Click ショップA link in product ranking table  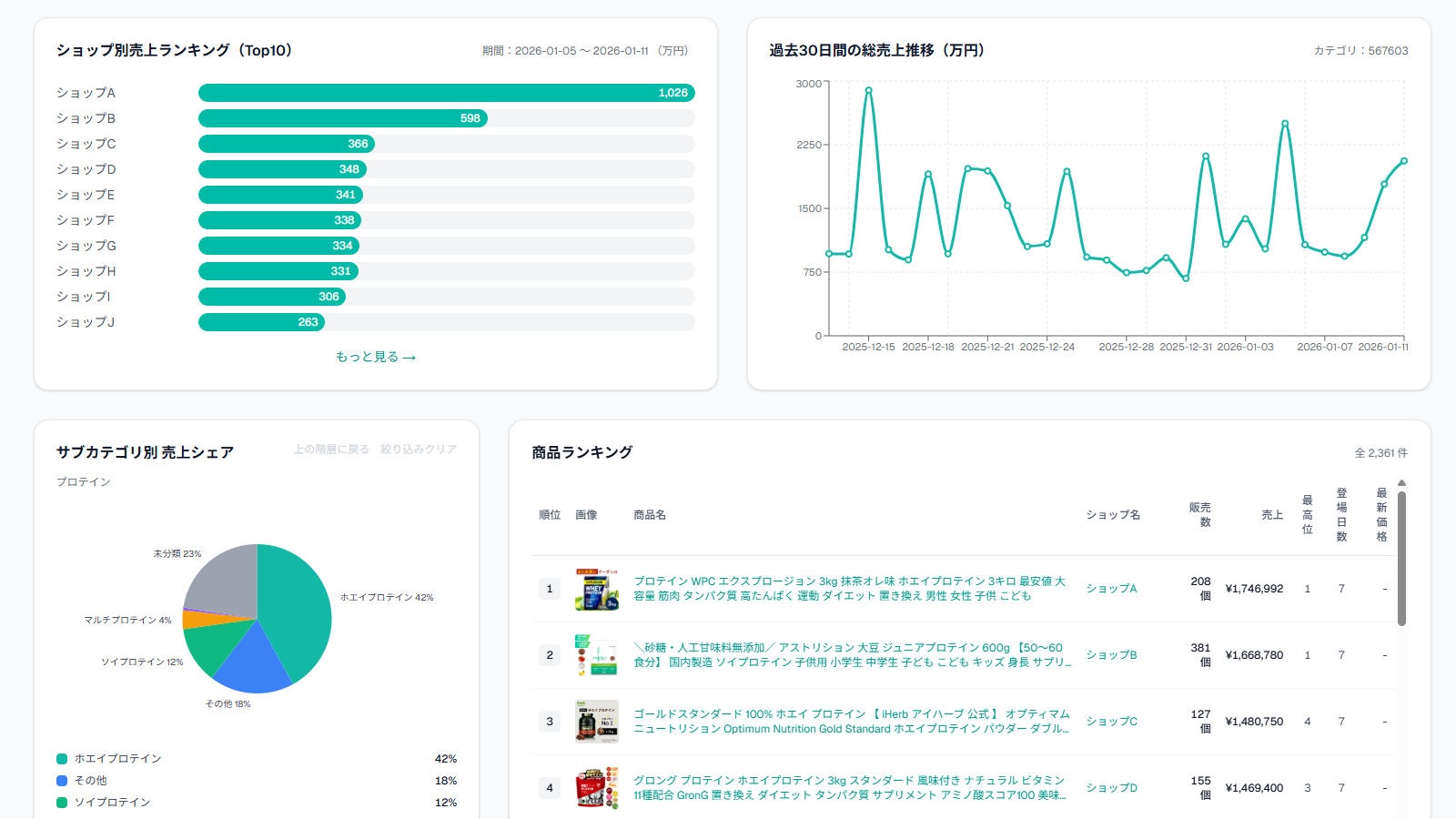pyautogui.click(x=1111, y=589)
